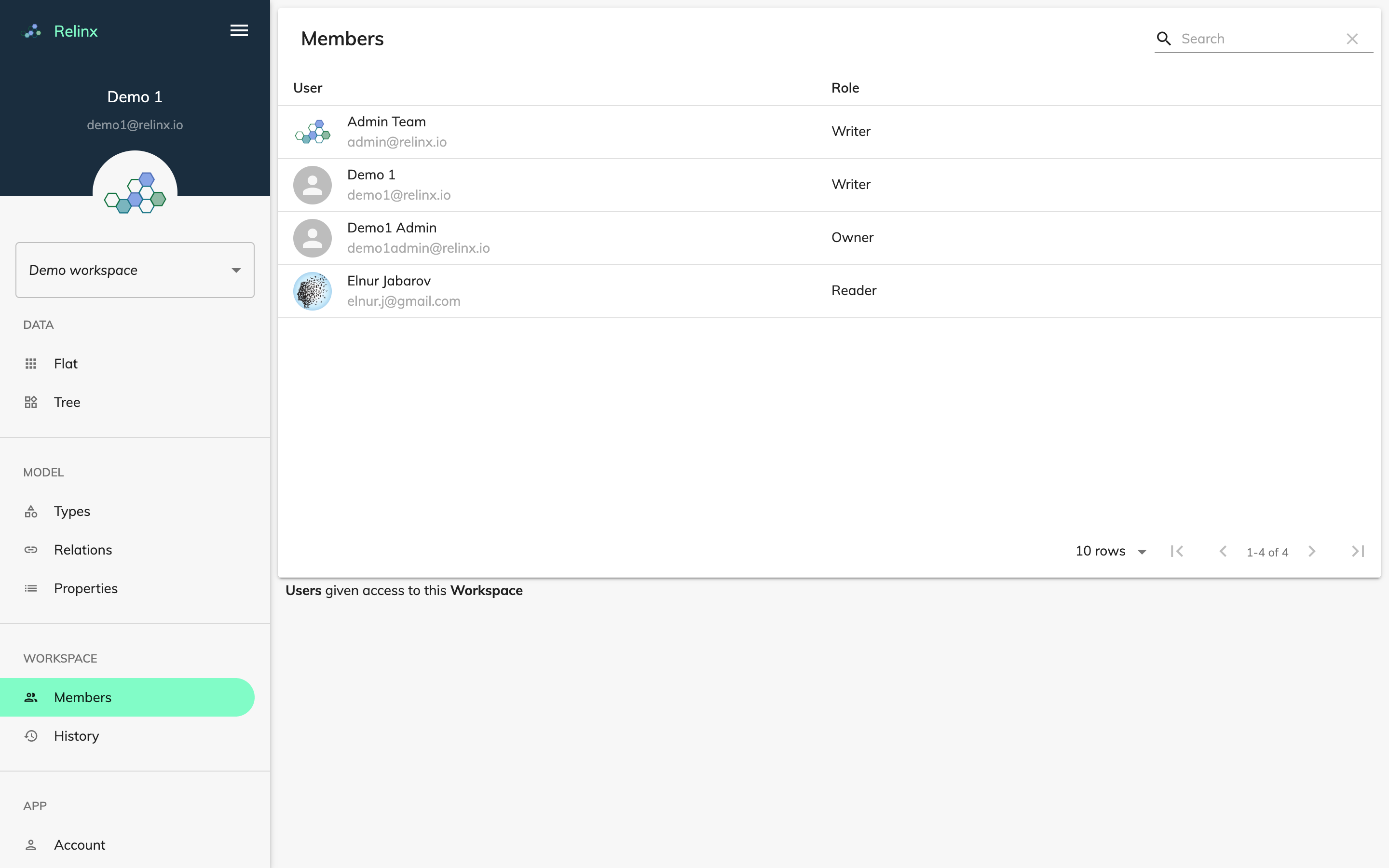Select the Demo1 Admin name
Screen dimensions: 1389x868
[x=392, y=228]
